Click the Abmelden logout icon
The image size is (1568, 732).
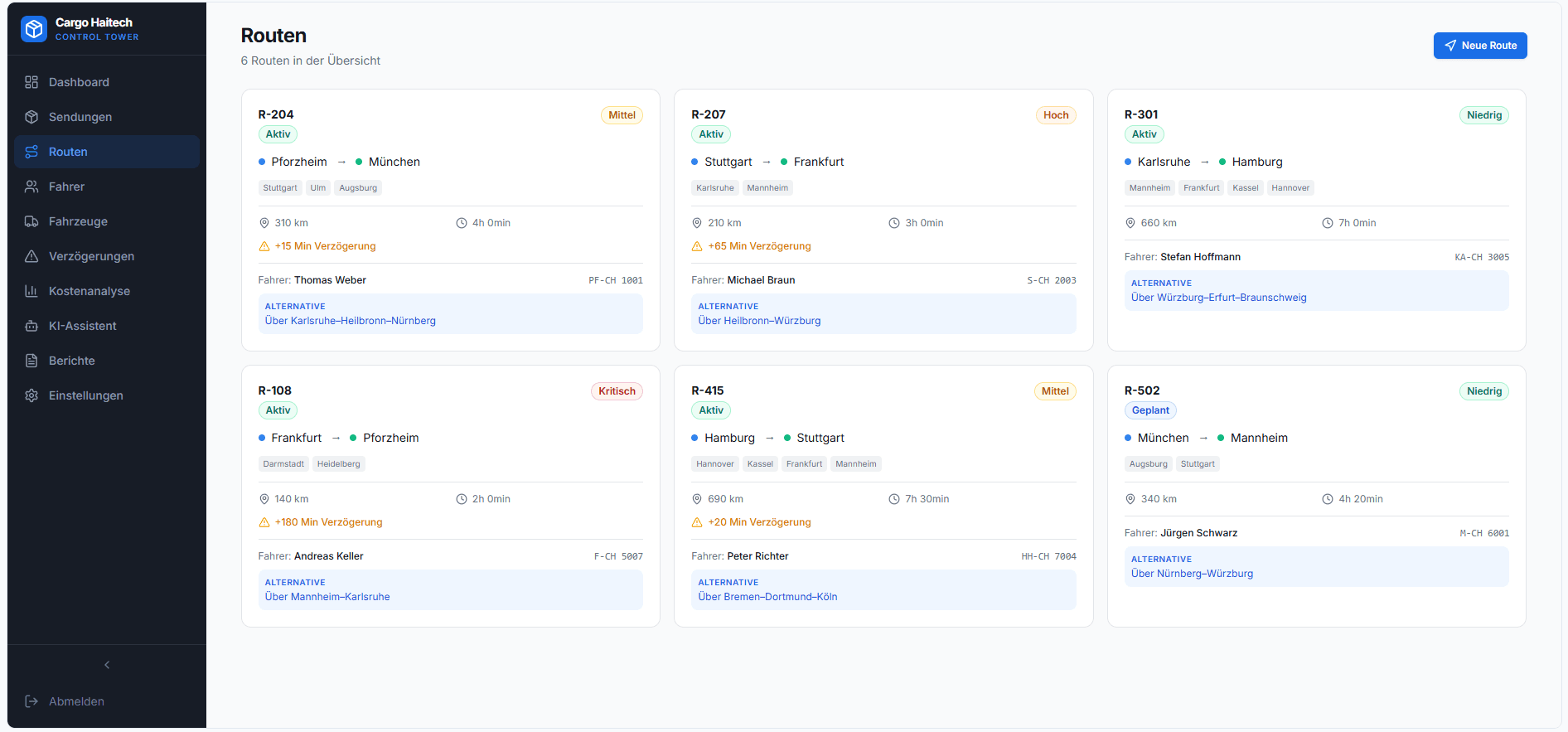pyautogui.click(x=31, y=701)
